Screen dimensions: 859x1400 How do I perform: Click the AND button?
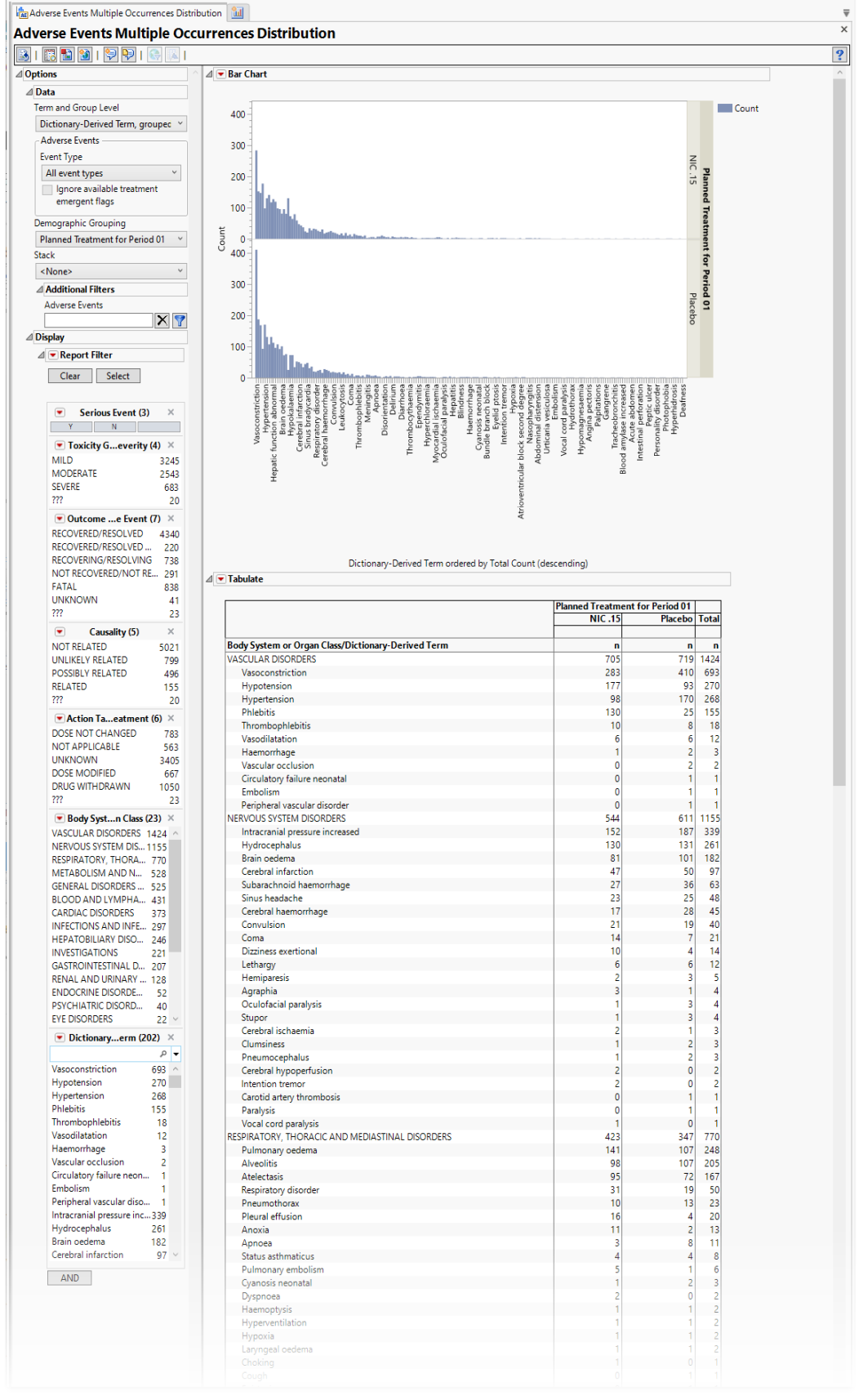tap(69, 1278)
